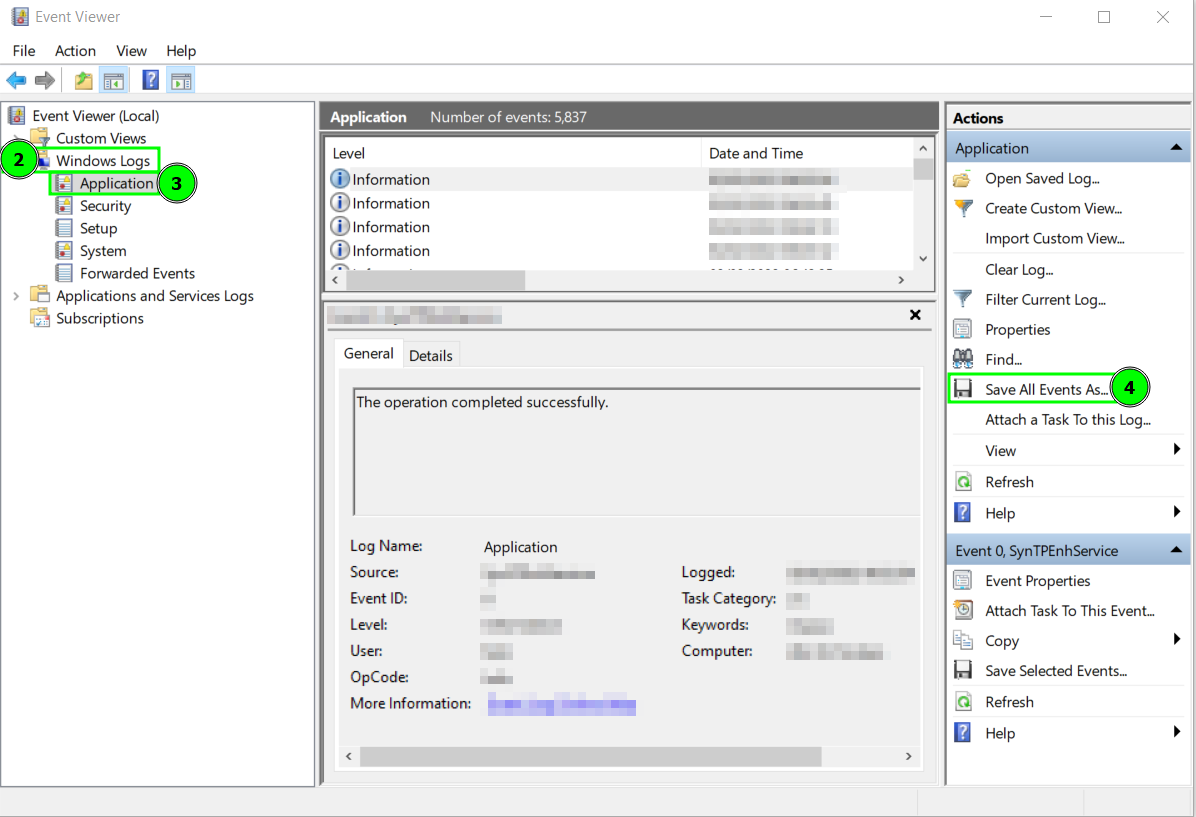Toggle the Action pane visibility from the toolbar
This screenshot has height=817, width=1196.
coord(181,79)
